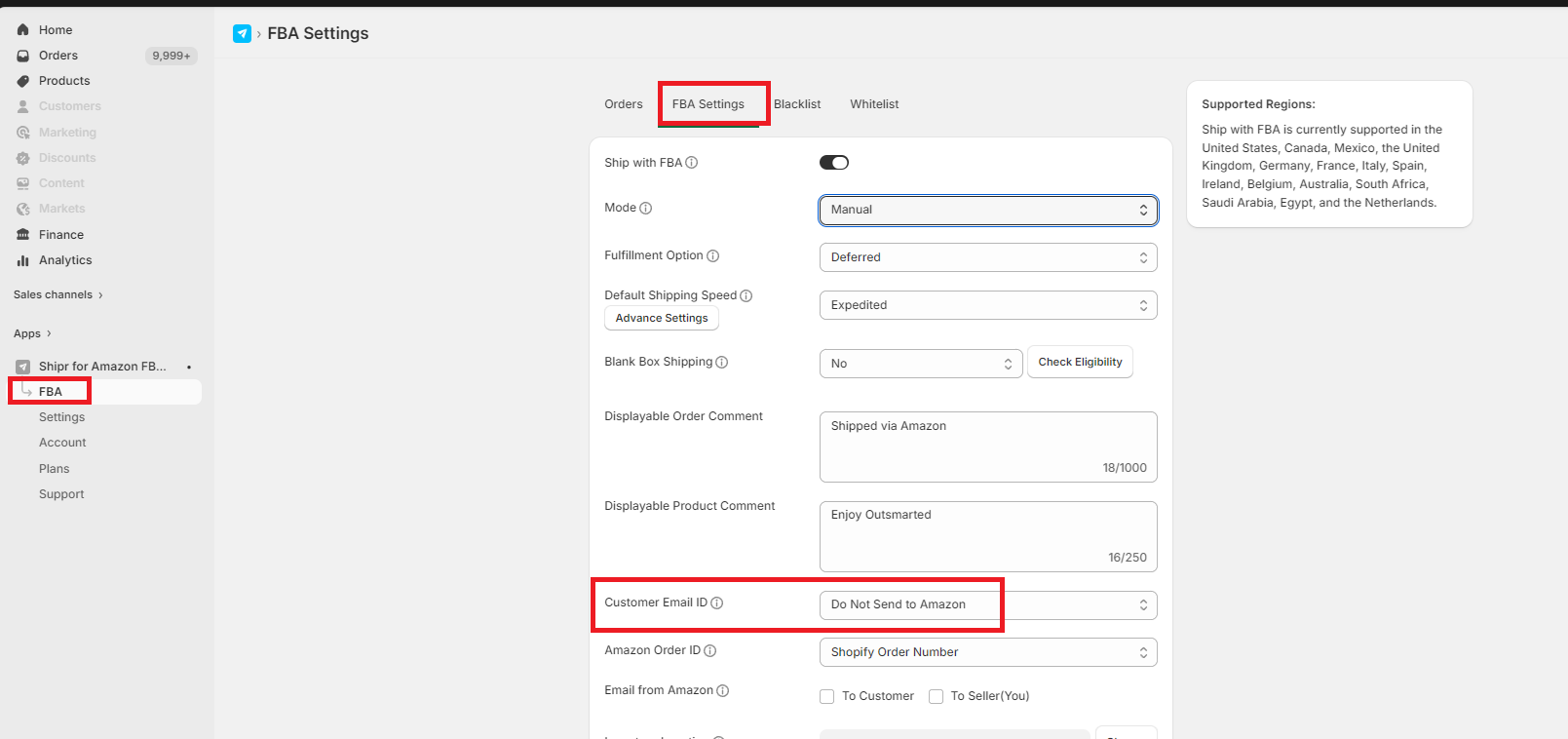Click the Finance bank icon
Image resolution: width=1568 pixels, height=739 pixels.
[x=23, y=235]
